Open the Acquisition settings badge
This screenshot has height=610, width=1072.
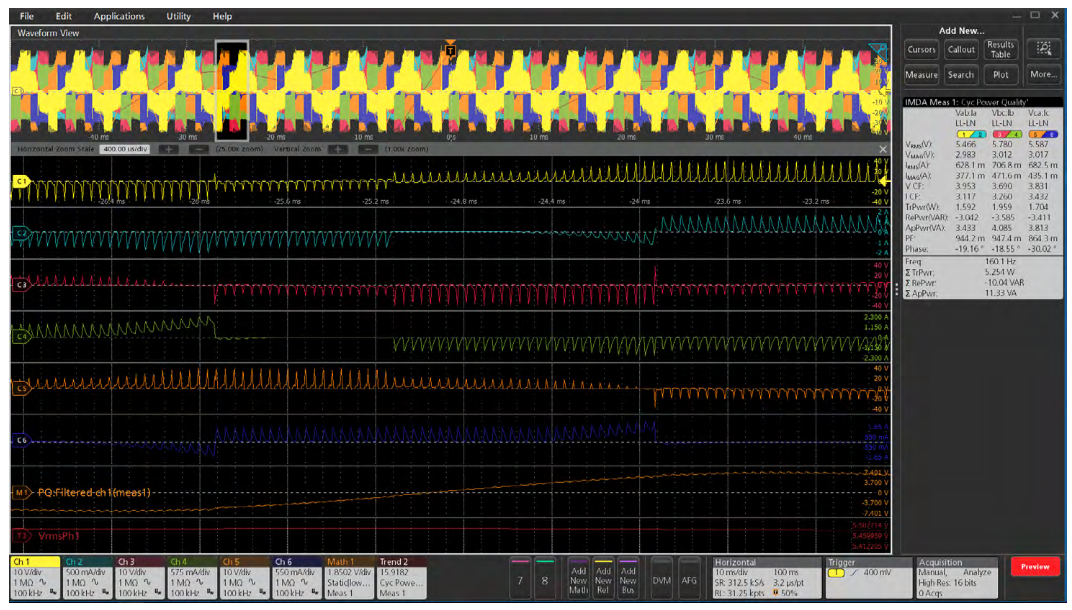(957, 578)
